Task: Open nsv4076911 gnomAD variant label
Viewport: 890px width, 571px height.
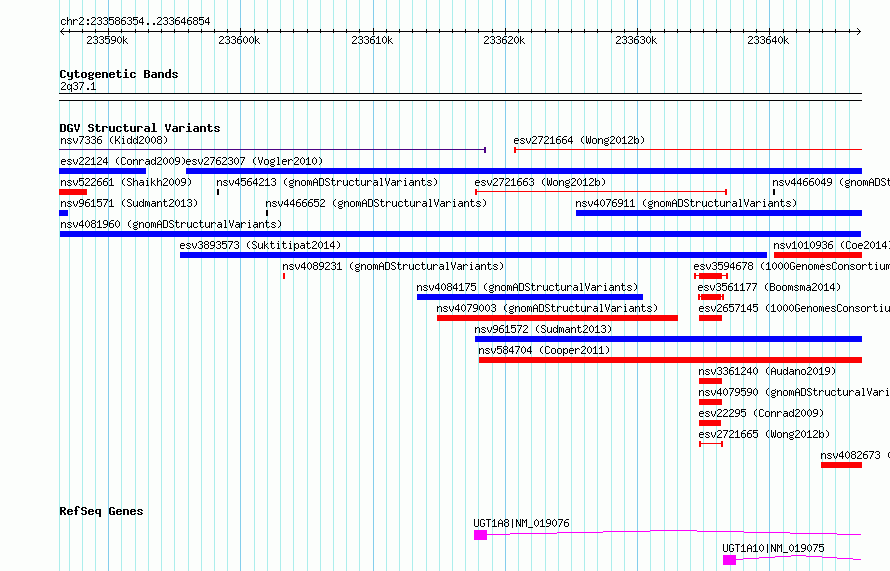Action: 686,203
